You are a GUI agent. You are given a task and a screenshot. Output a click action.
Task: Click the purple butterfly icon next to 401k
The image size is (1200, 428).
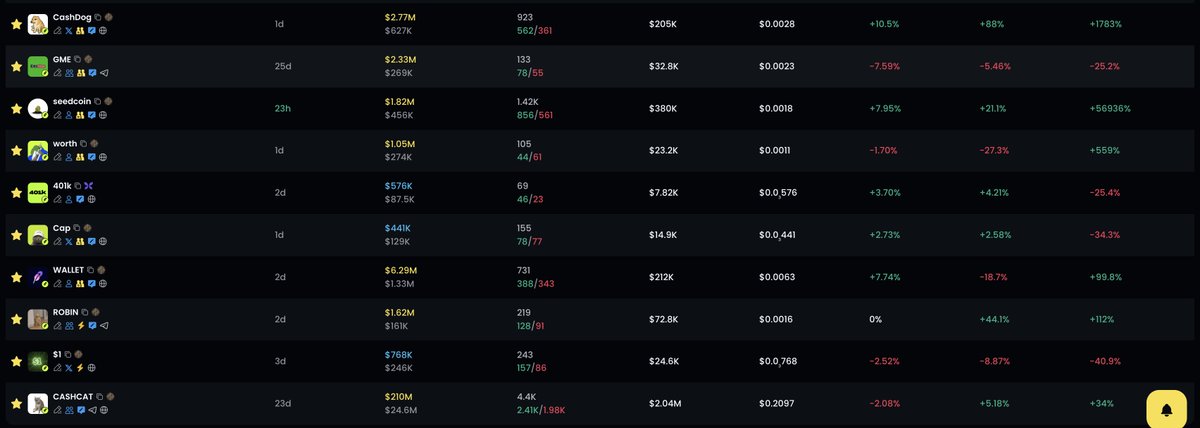[89, 185]
